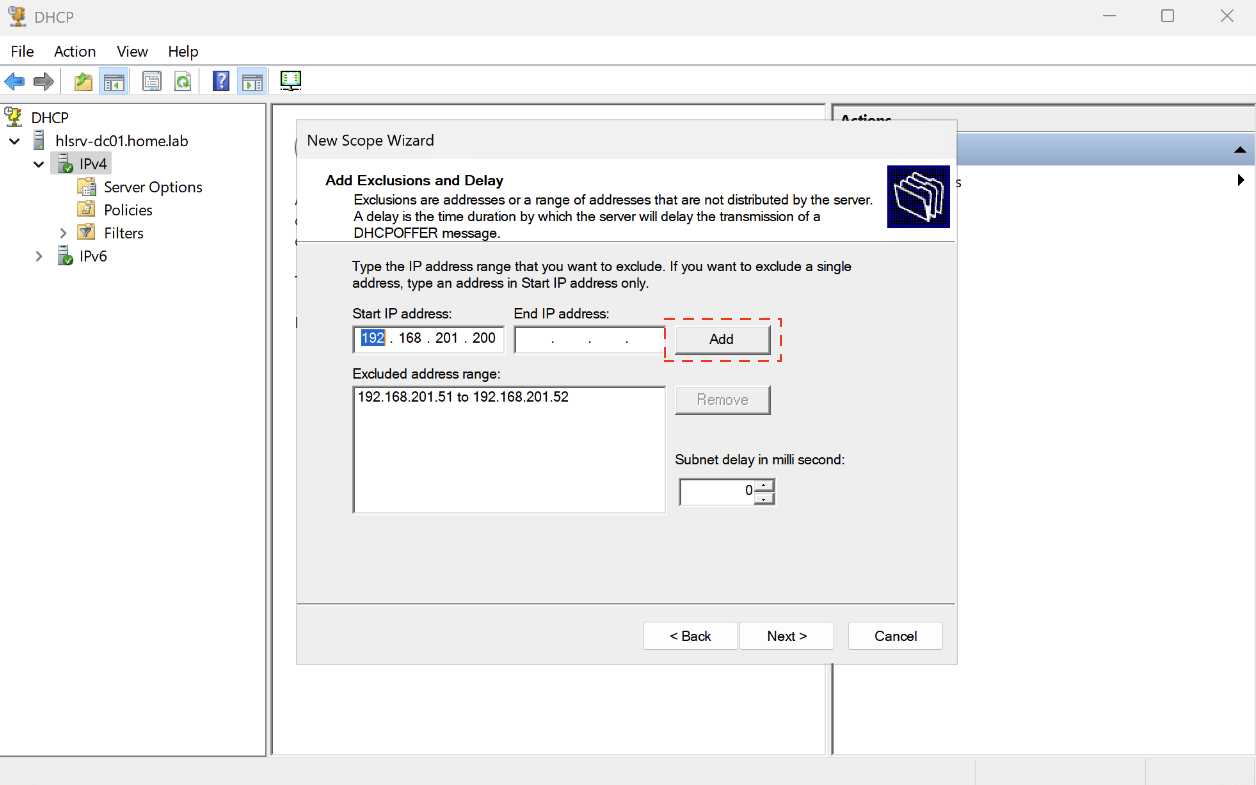
Task: Click the blue Back arrow in toolbar
Action: (x=14, y=82)
